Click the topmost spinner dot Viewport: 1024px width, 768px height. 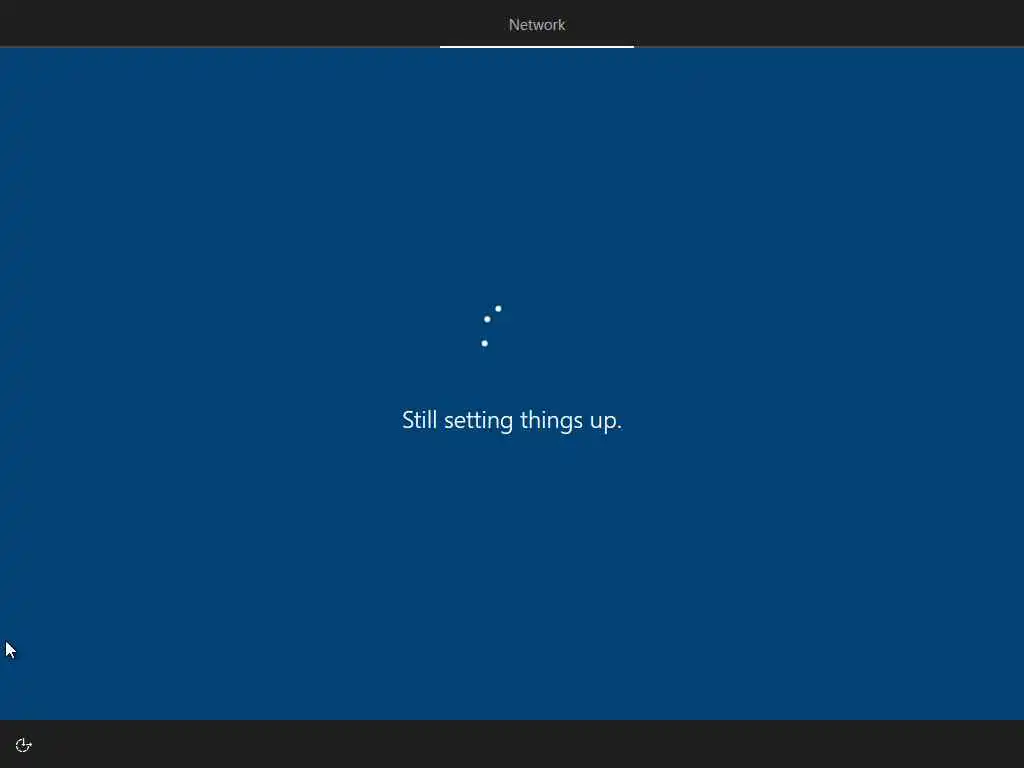coord(498,308)
